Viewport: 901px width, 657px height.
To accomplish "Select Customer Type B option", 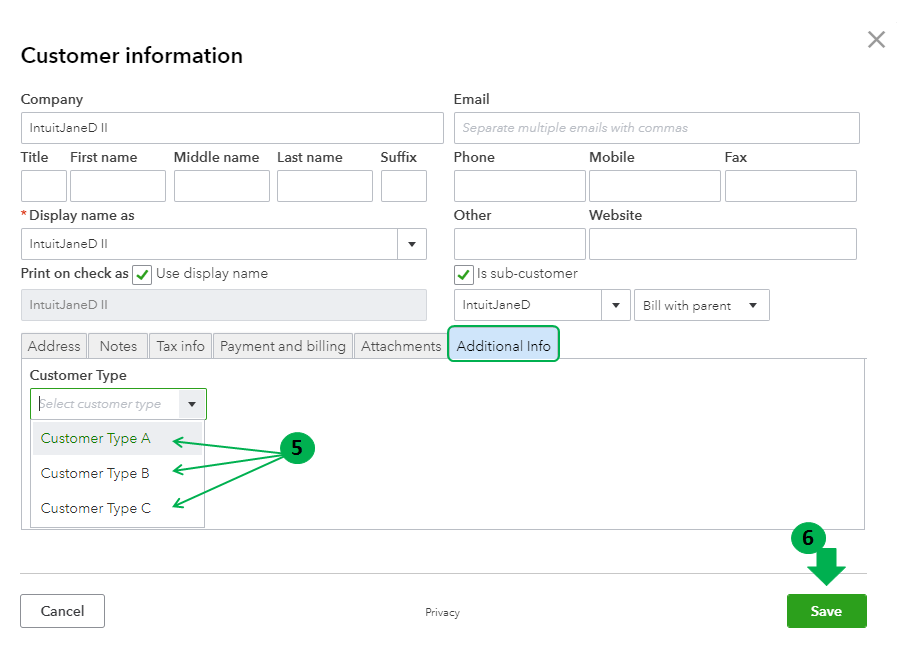I will [x=96, y=473].
